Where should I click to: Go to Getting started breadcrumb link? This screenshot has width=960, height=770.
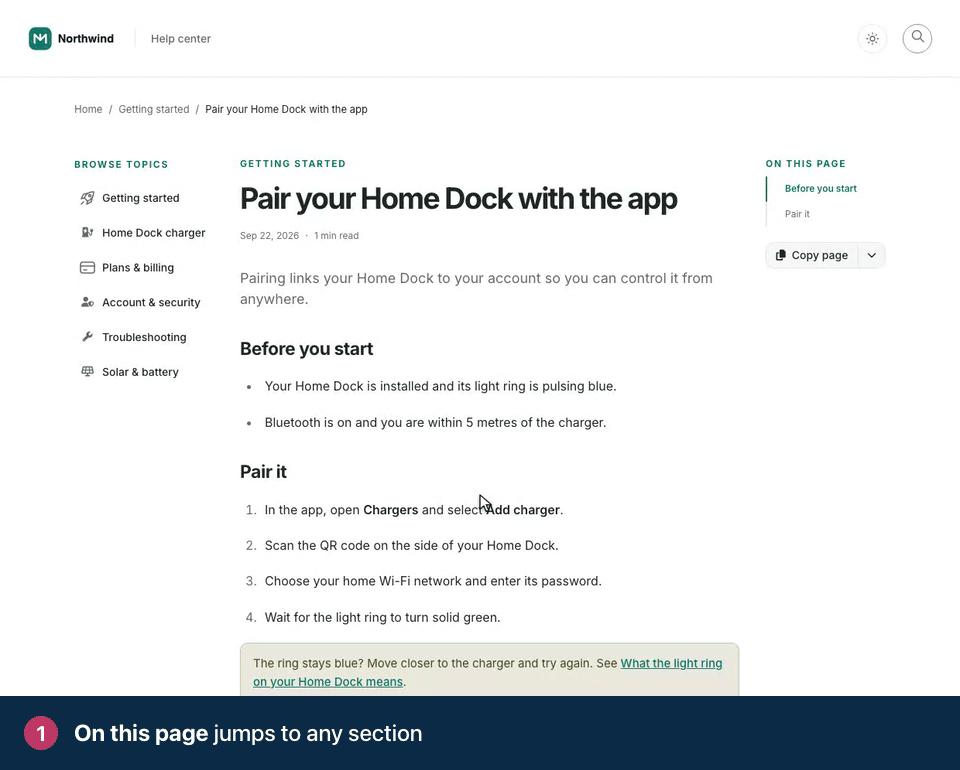pos(154,109)
